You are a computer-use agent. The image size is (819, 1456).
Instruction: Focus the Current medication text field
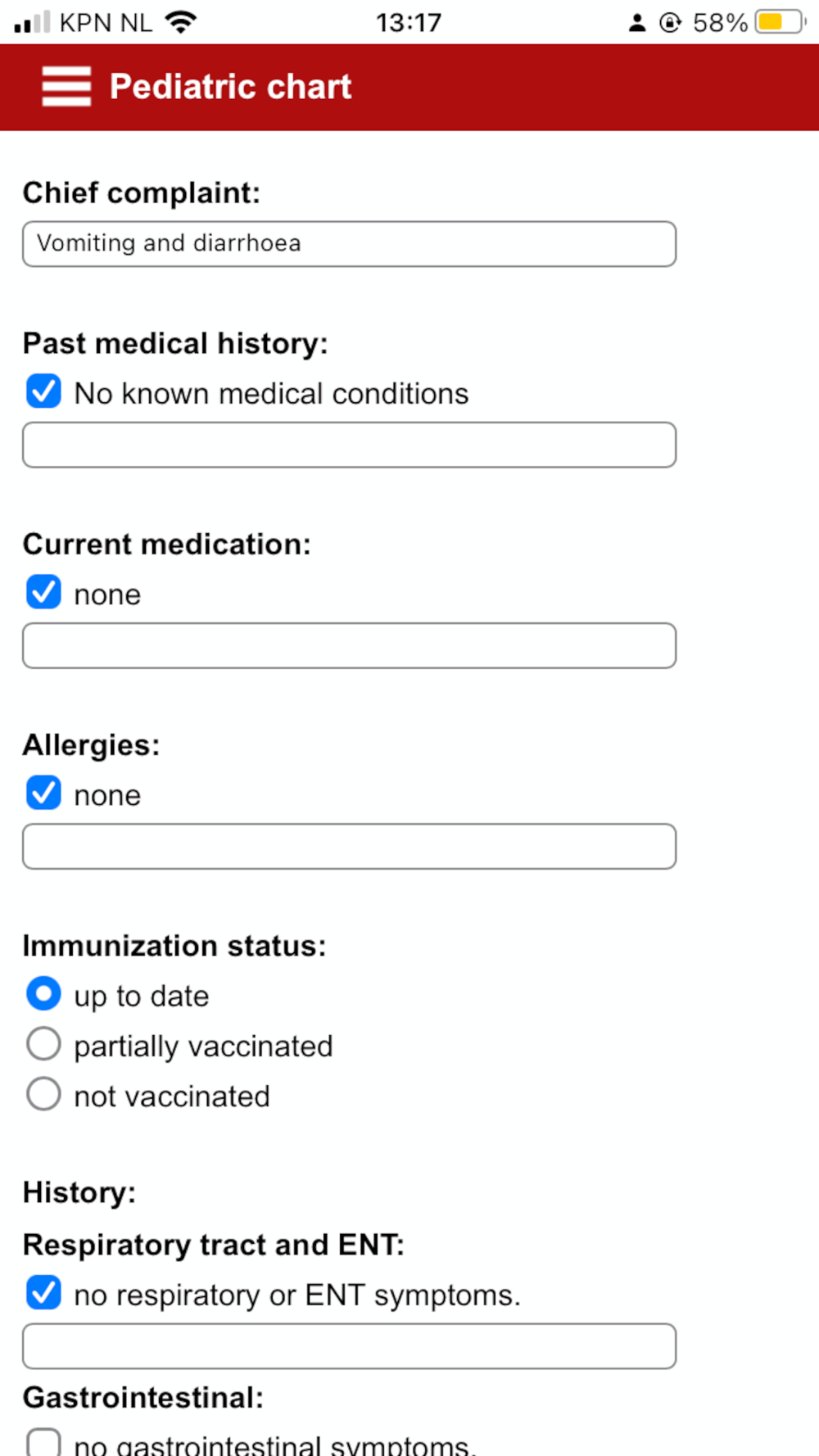point(349,646)
